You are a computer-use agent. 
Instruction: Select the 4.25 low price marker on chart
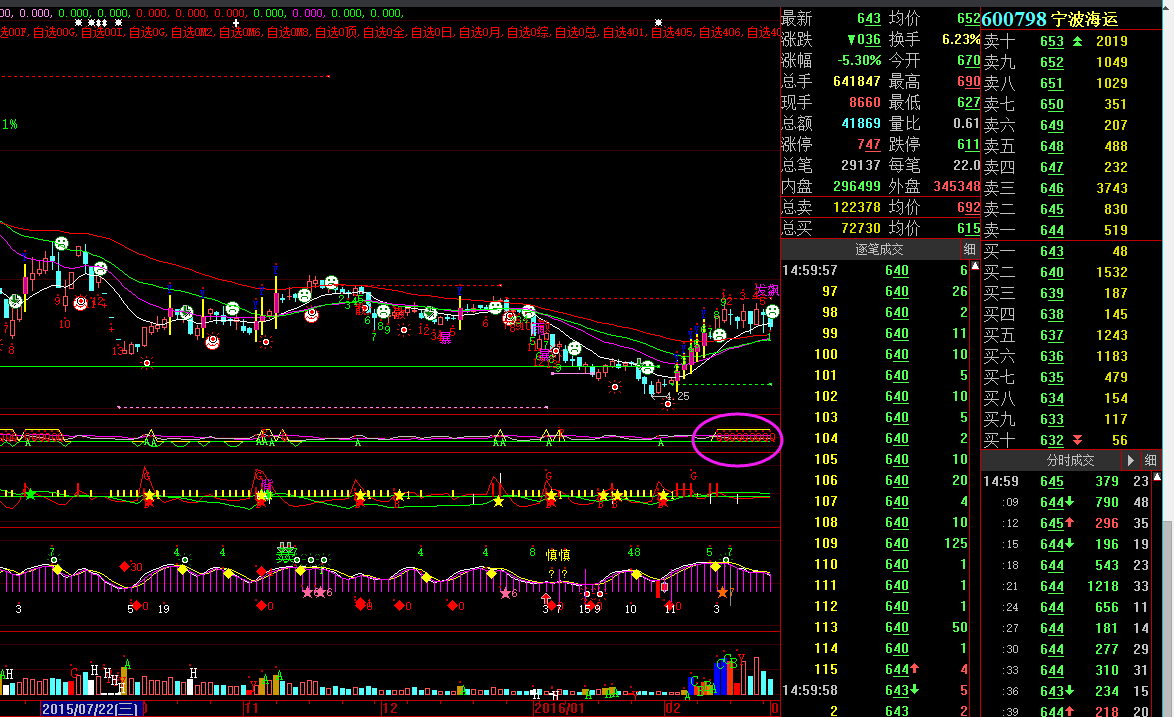click(x=678, y=396)
